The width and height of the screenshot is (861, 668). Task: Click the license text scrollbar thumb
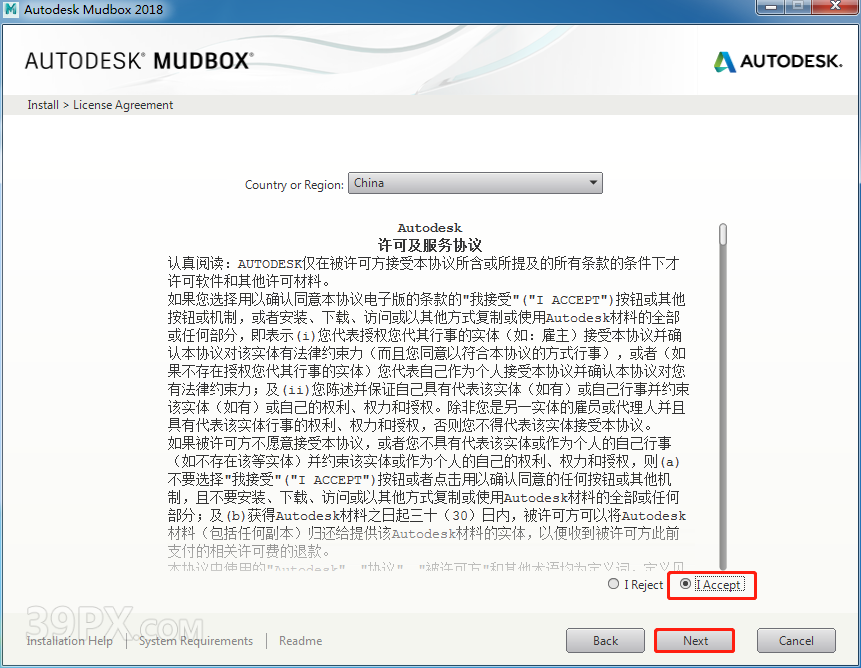[x=723, y=234]
